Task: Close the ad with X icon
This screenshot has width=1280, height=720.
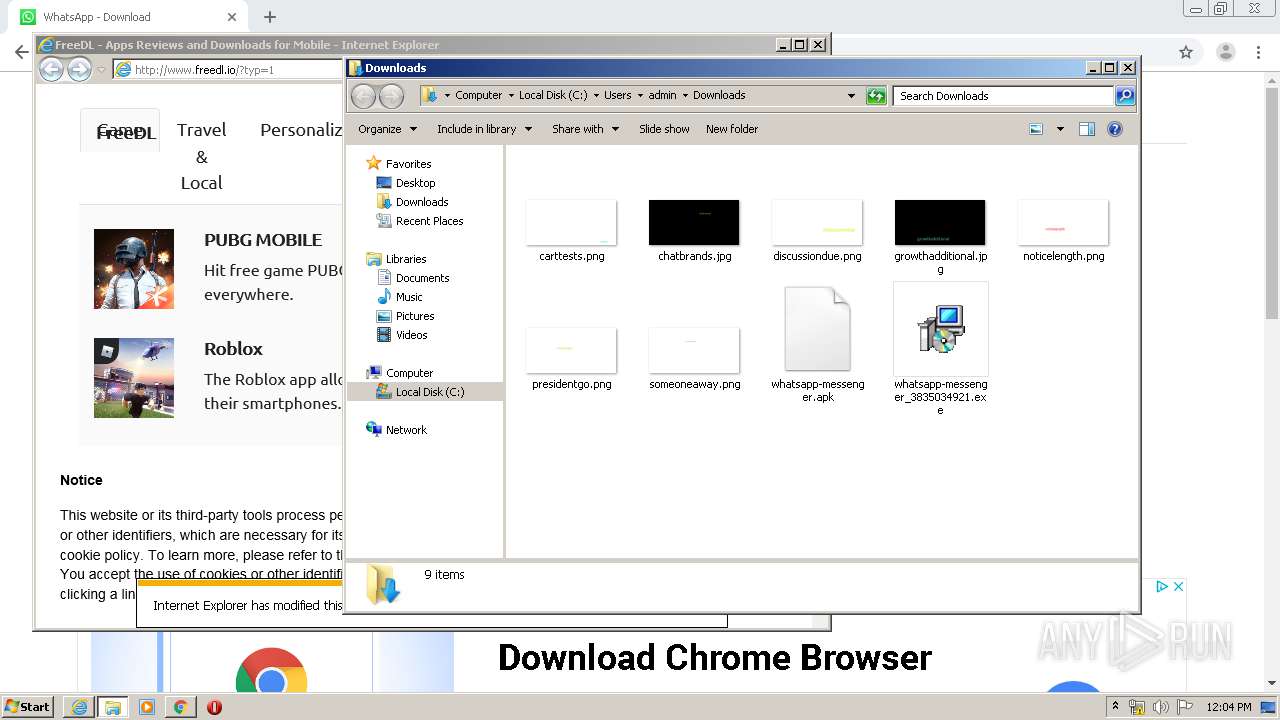Action: pyautogui.click(x=1178, y=587)
